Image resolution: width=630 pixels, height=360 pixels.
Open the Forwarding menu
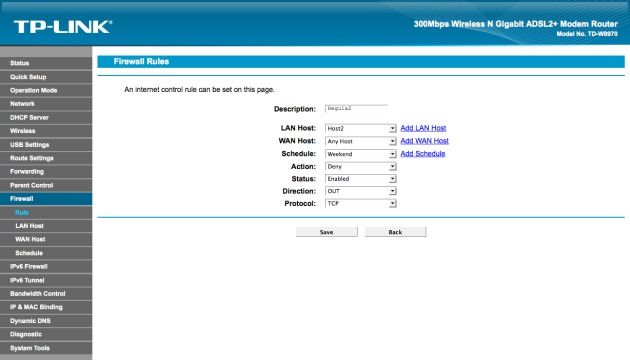tap(46, 172)
